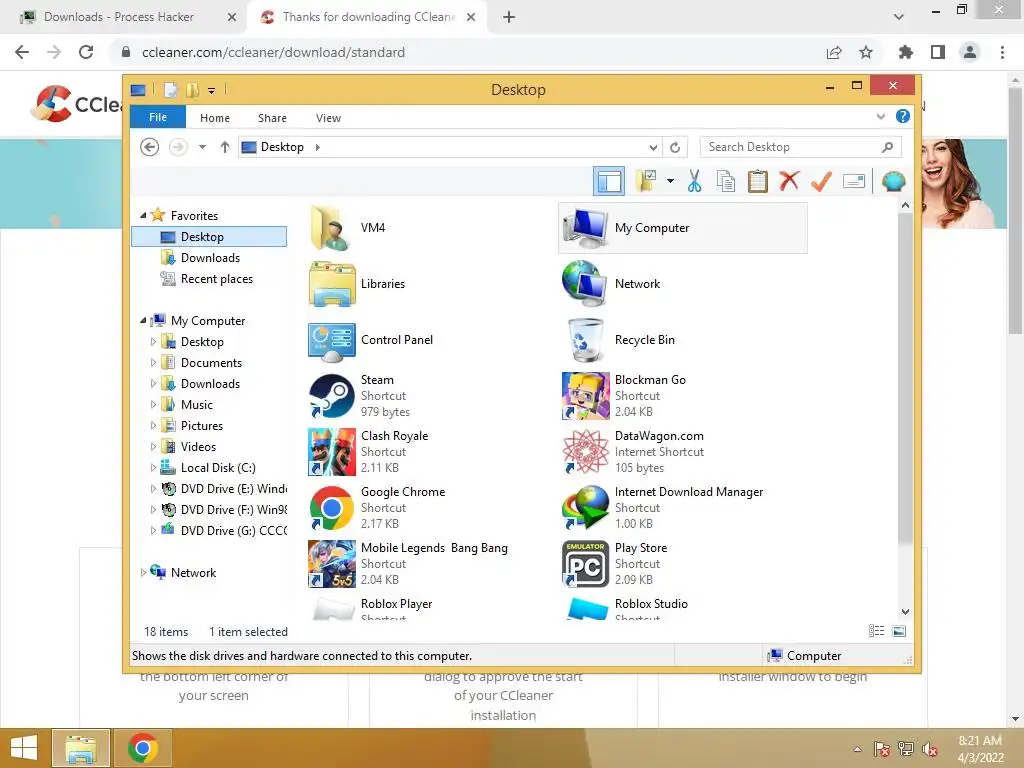This screenshot has height=768, width=1024.
Task: Open the Home ribbon tab
Action: 215,118
